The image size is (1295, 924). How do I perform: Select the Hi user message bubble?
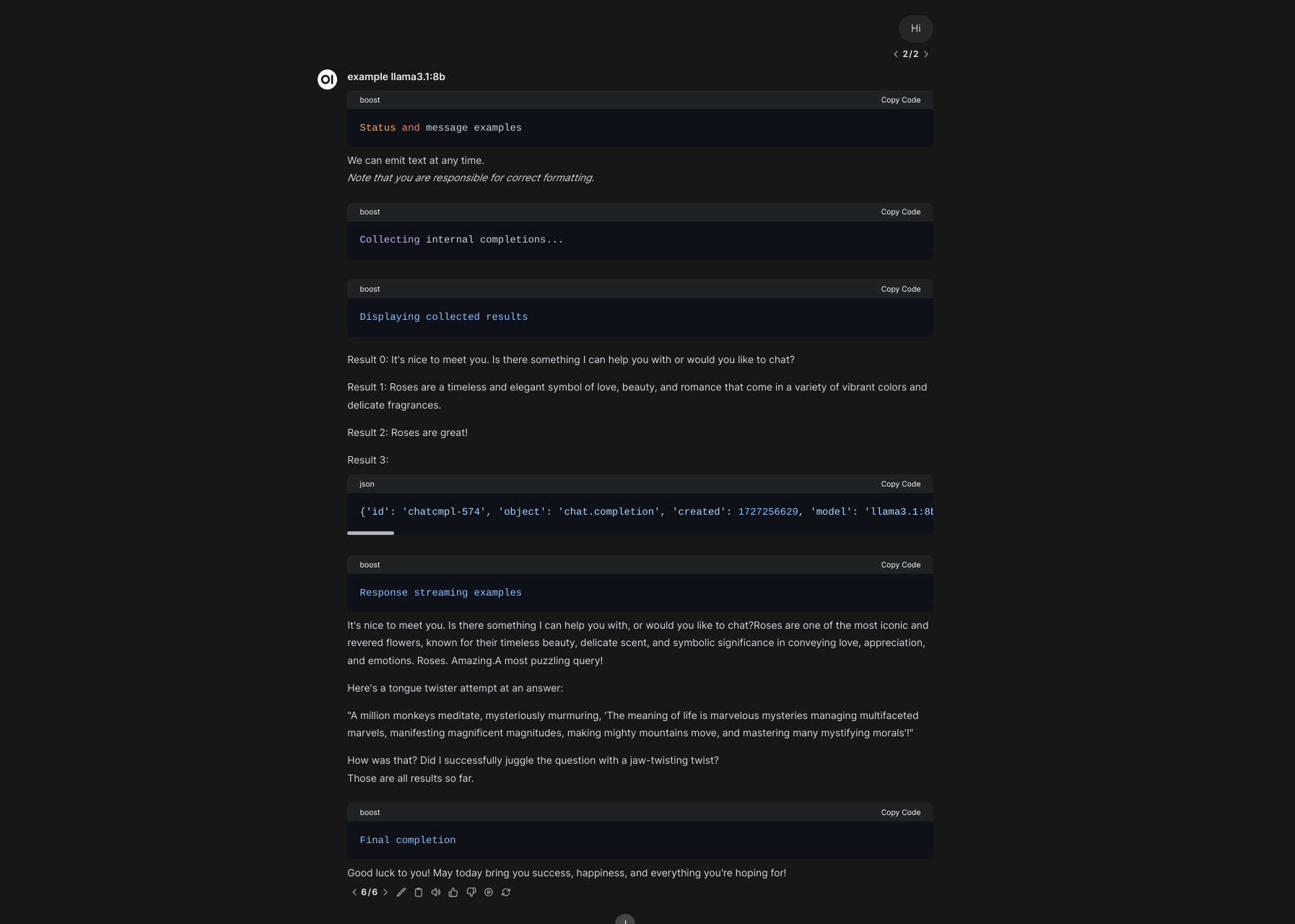[916, 29]
